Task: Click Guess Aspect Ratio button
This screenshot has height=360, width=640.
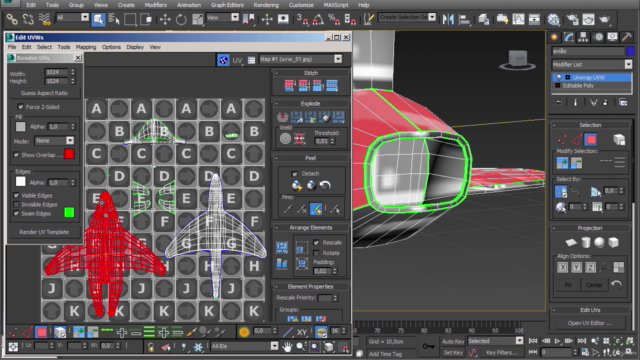Action: [x=44, y=93]
